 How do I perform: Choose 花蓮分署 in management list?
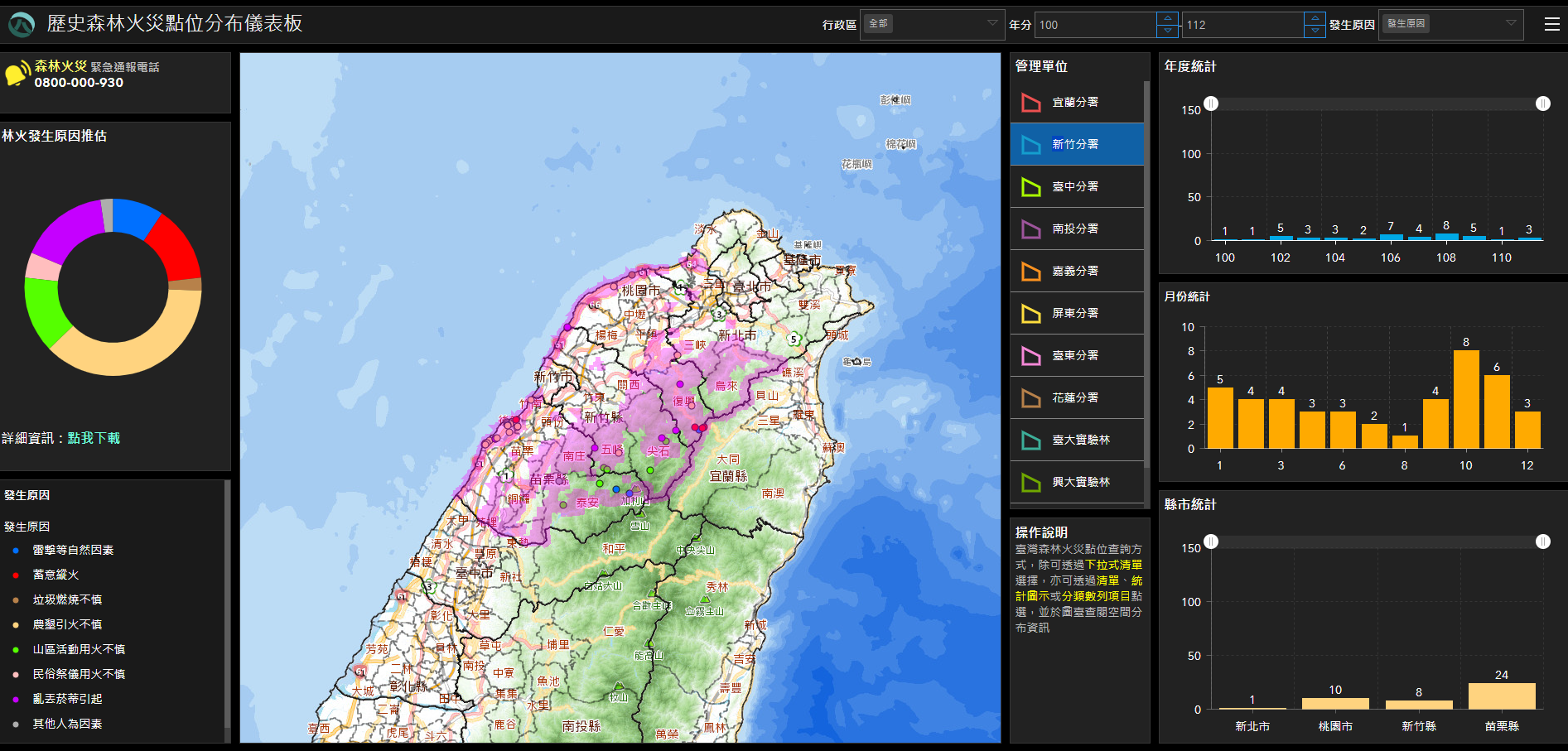[1075, 397]
